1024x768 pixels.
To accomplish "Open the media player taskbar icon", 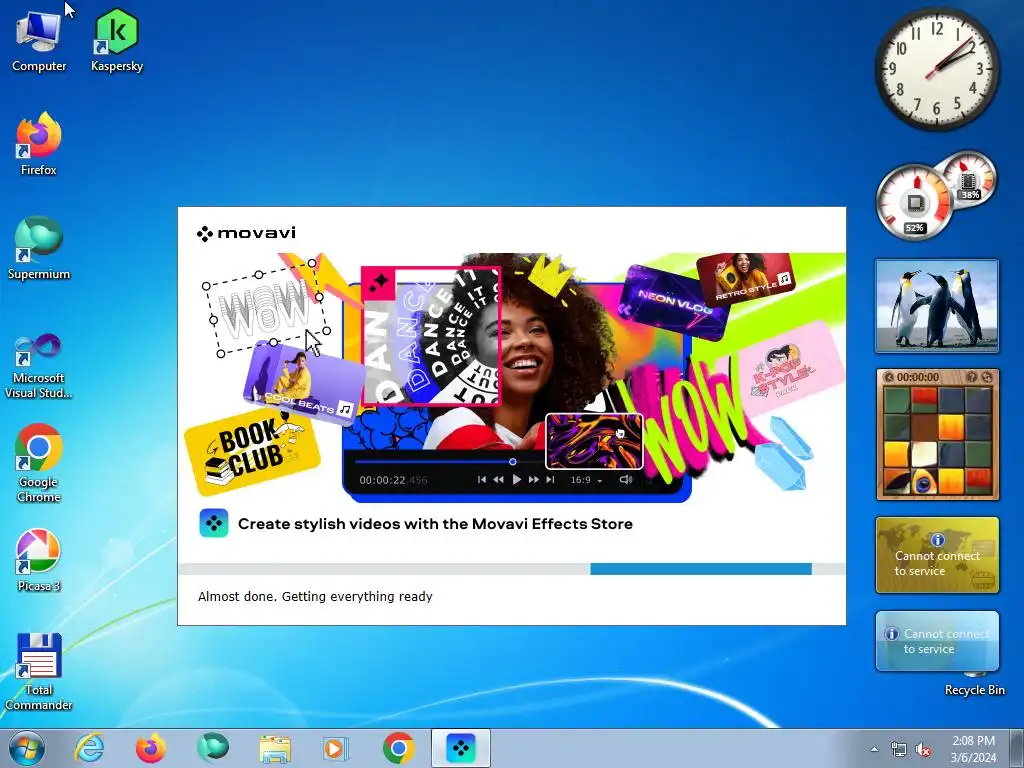I will (x=337, y=748).
